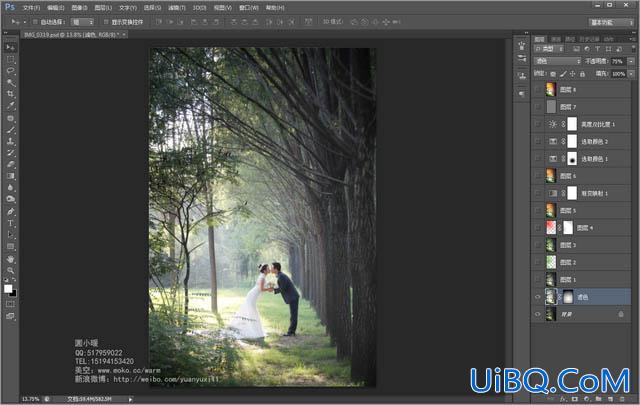Viewport: 640px width, 405px height.
Task: Select the Pen tool
Action: 11,211
